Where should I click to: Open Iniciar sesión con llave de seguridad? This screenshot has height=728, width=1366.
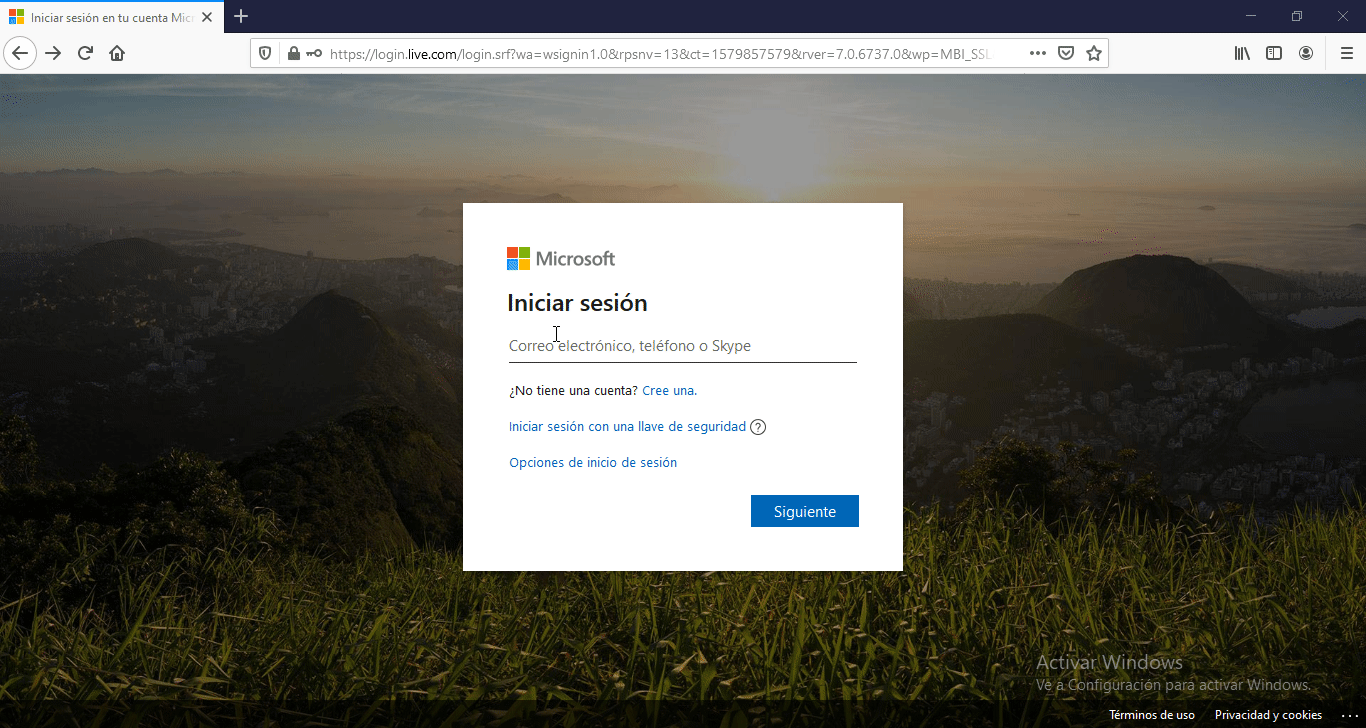(x=627, y=427)
